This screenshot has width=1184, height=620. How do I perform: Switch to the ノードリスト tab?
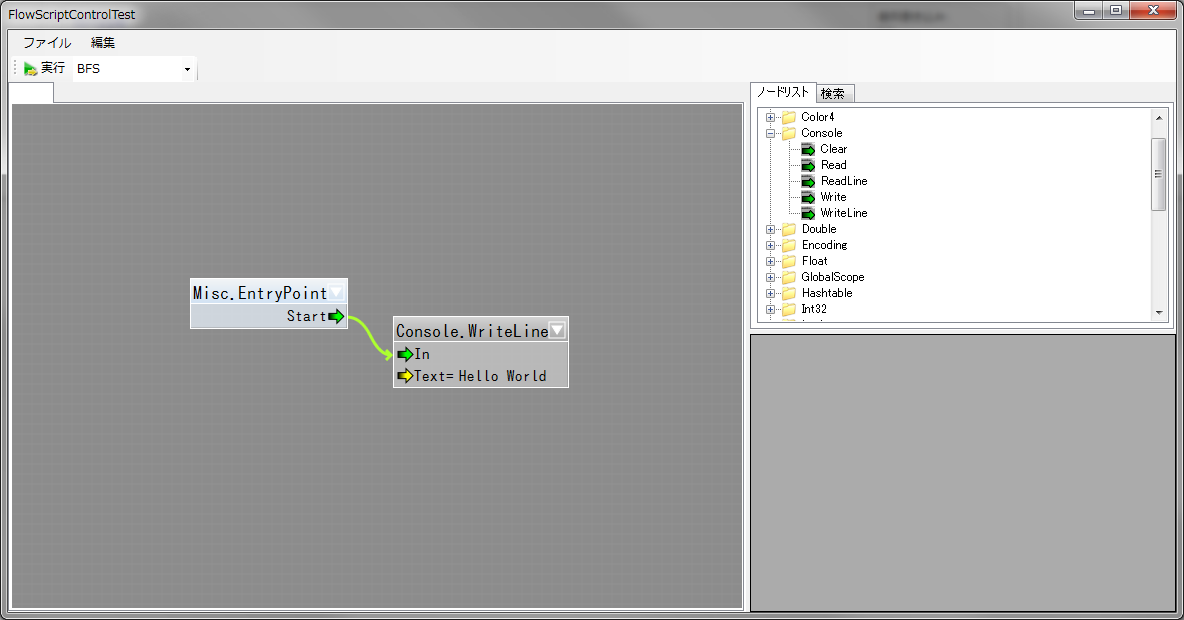click(x=783, y=92)
